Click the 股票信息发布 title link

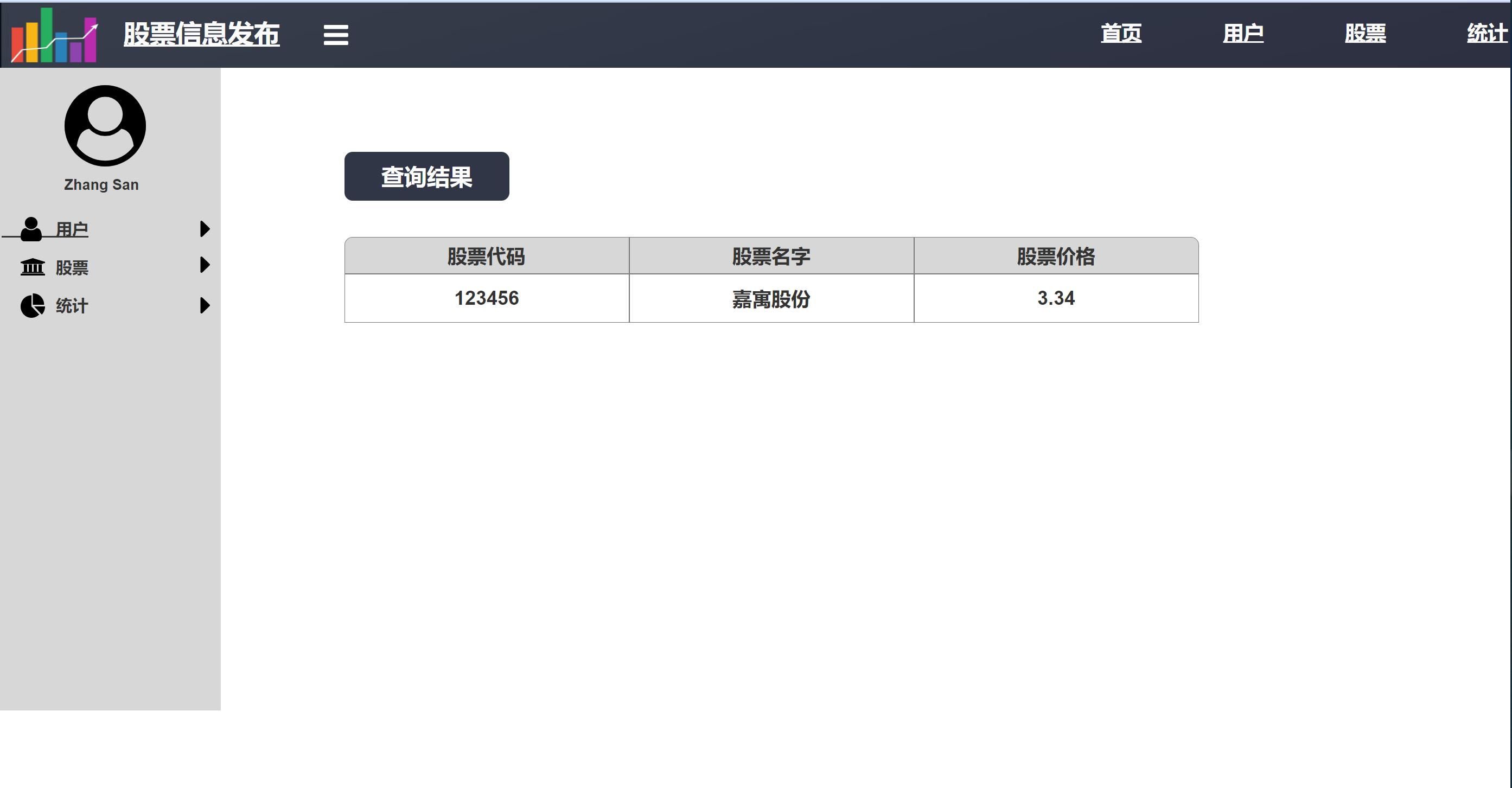click(201, 34)
